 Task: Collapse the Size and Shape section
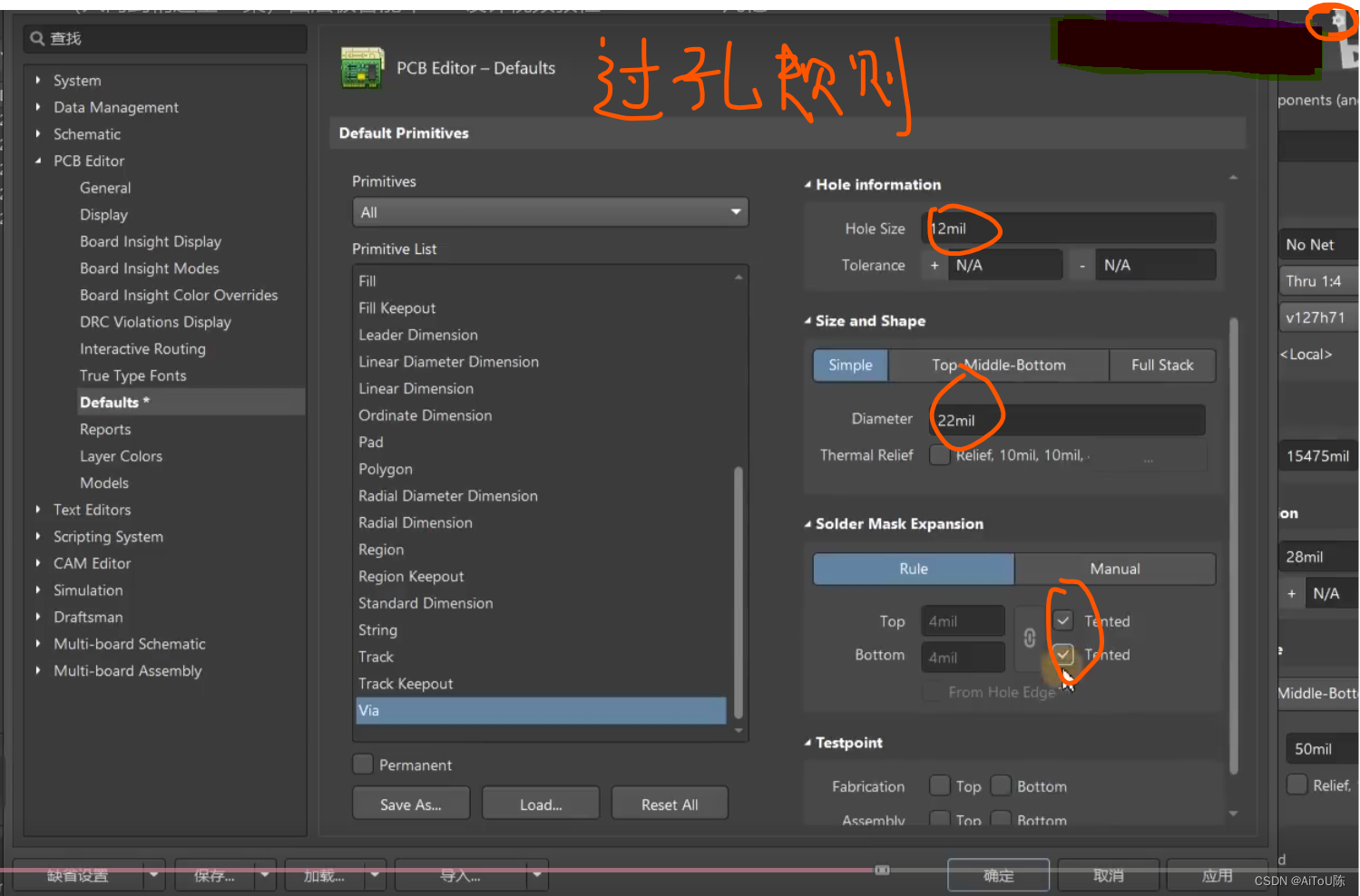(x=807, y=321)
